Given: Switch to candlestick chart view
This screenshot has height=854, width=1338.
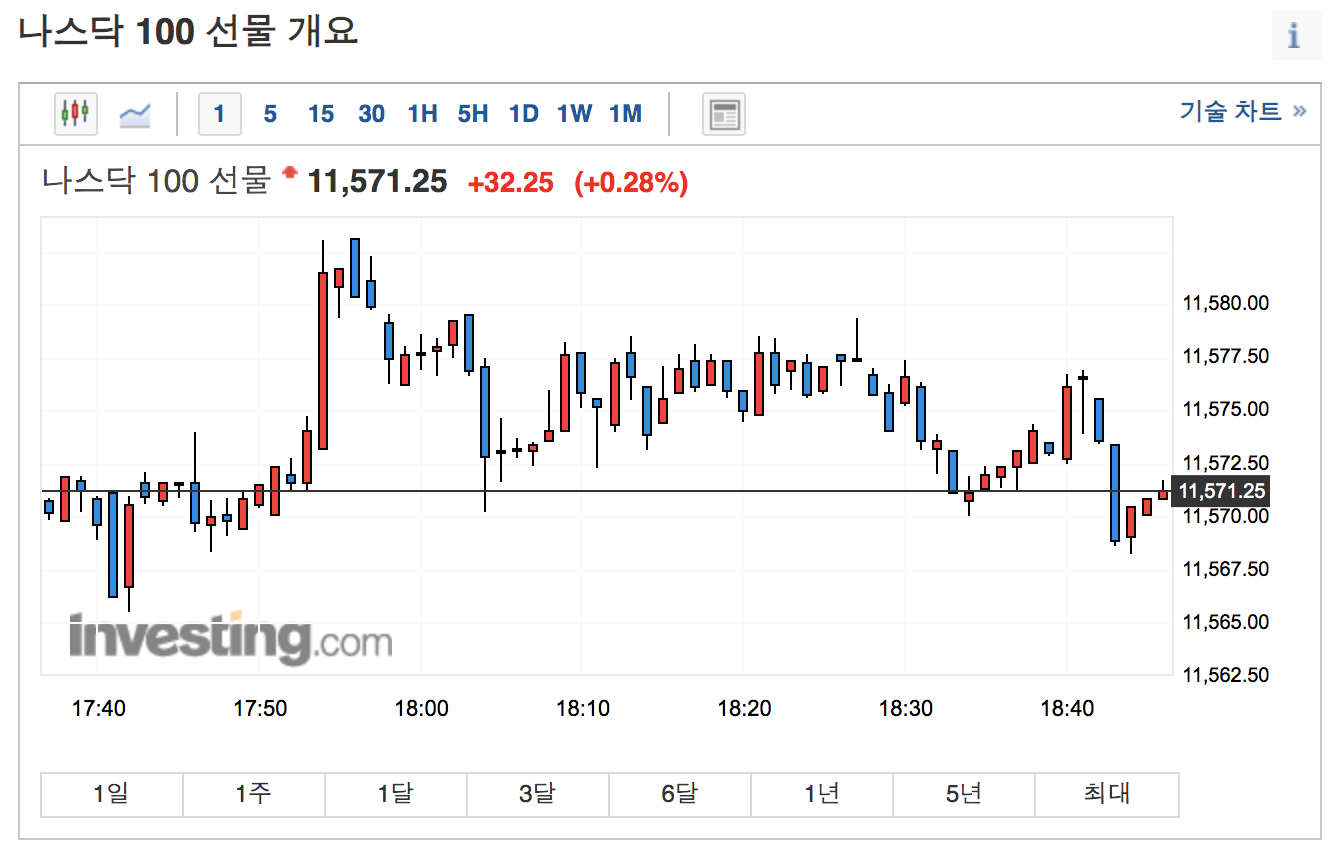Looking at the screenshot, I should click(76, 114).
